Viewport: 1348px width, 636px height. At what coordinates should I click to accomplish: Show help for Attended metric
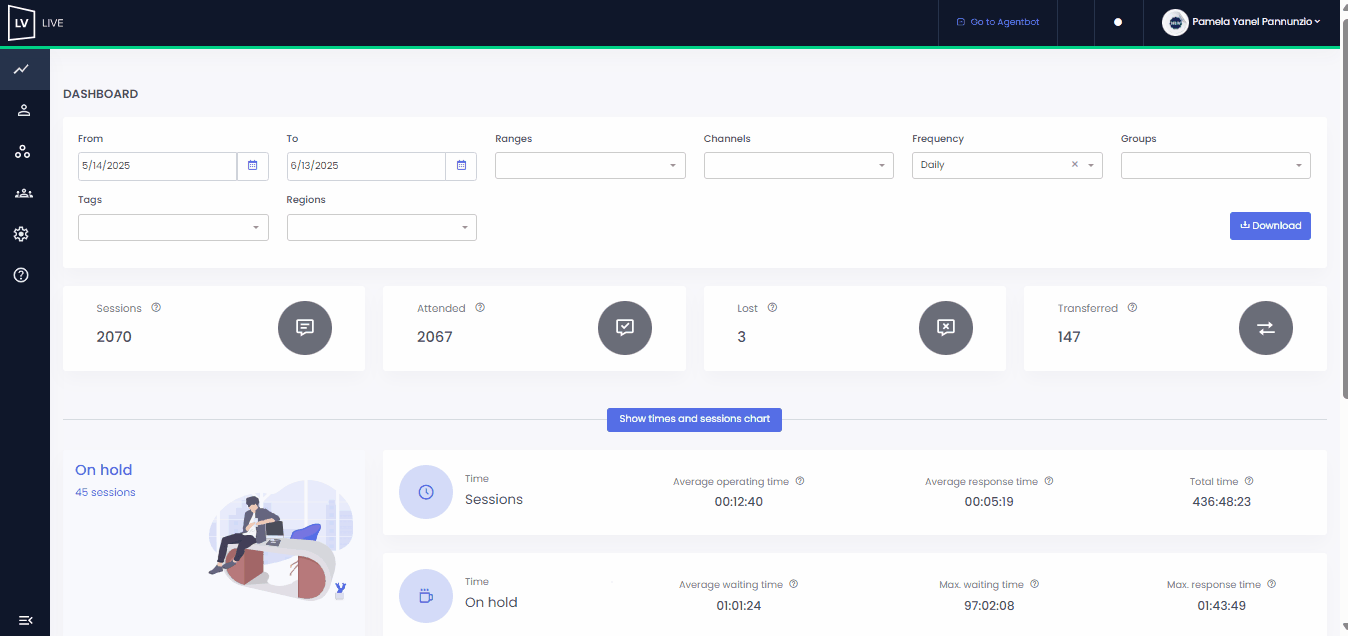coord(480,308)
